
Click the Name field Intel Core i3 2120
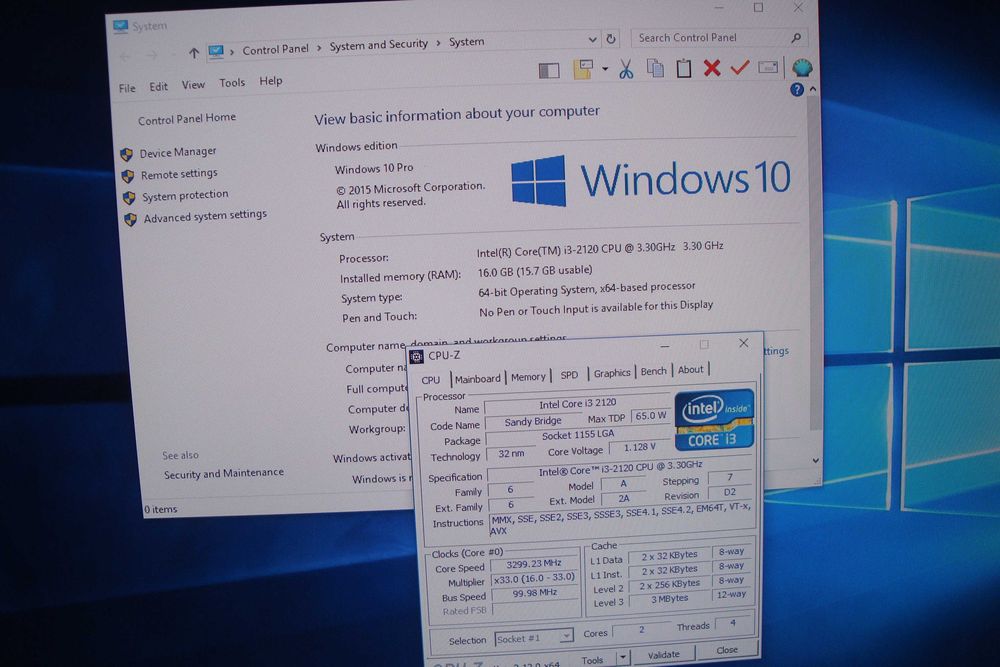click(x=578, y=404)
